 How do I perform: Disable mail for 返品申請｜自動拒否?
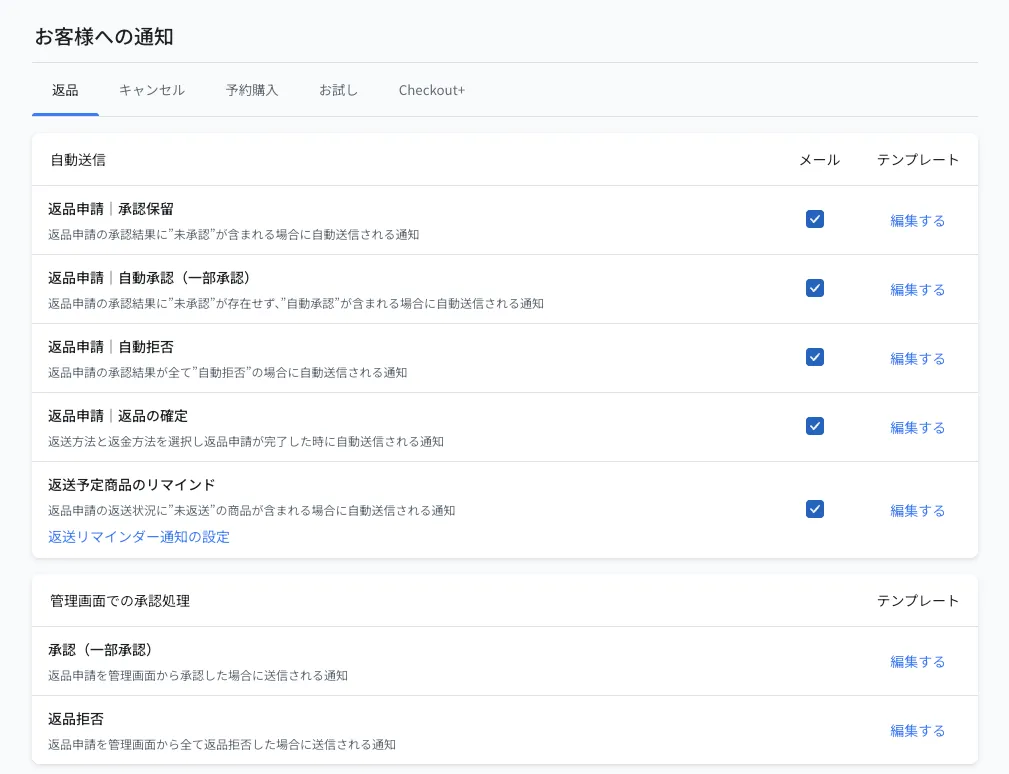815,357
